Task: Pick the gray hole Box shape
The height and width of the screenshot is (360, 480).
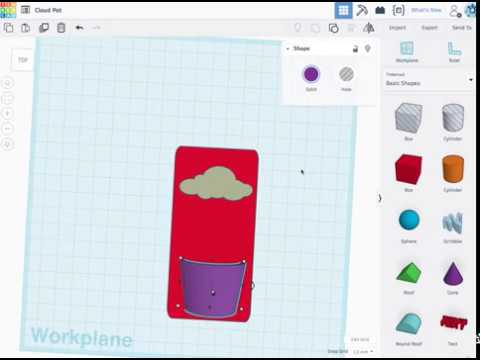Action: 409,118
